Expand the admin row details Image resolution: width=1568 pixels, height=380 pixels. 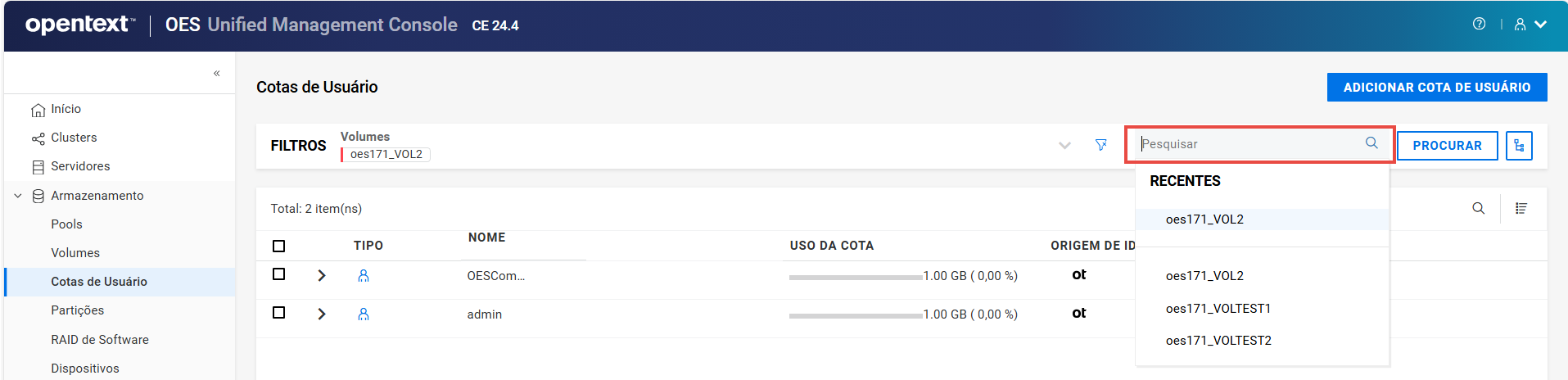[x=322, y=314]
